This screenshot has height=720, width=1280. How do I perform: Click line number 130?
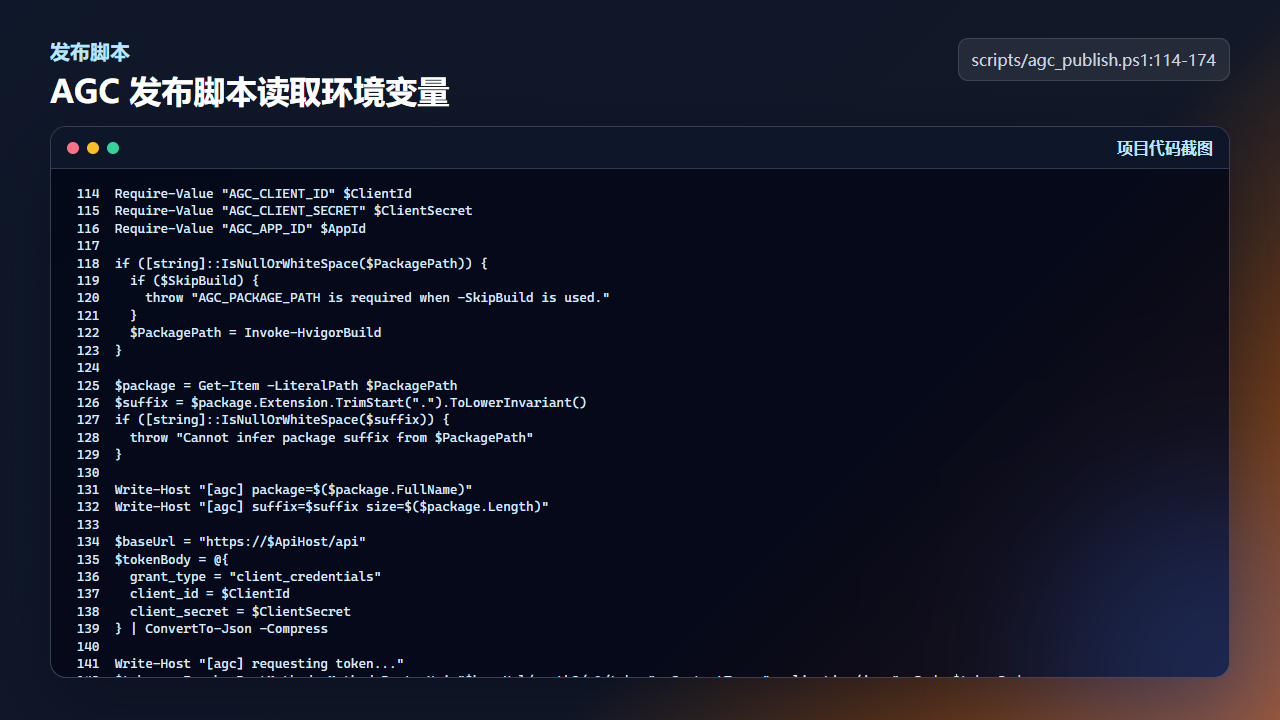[88, 473]
